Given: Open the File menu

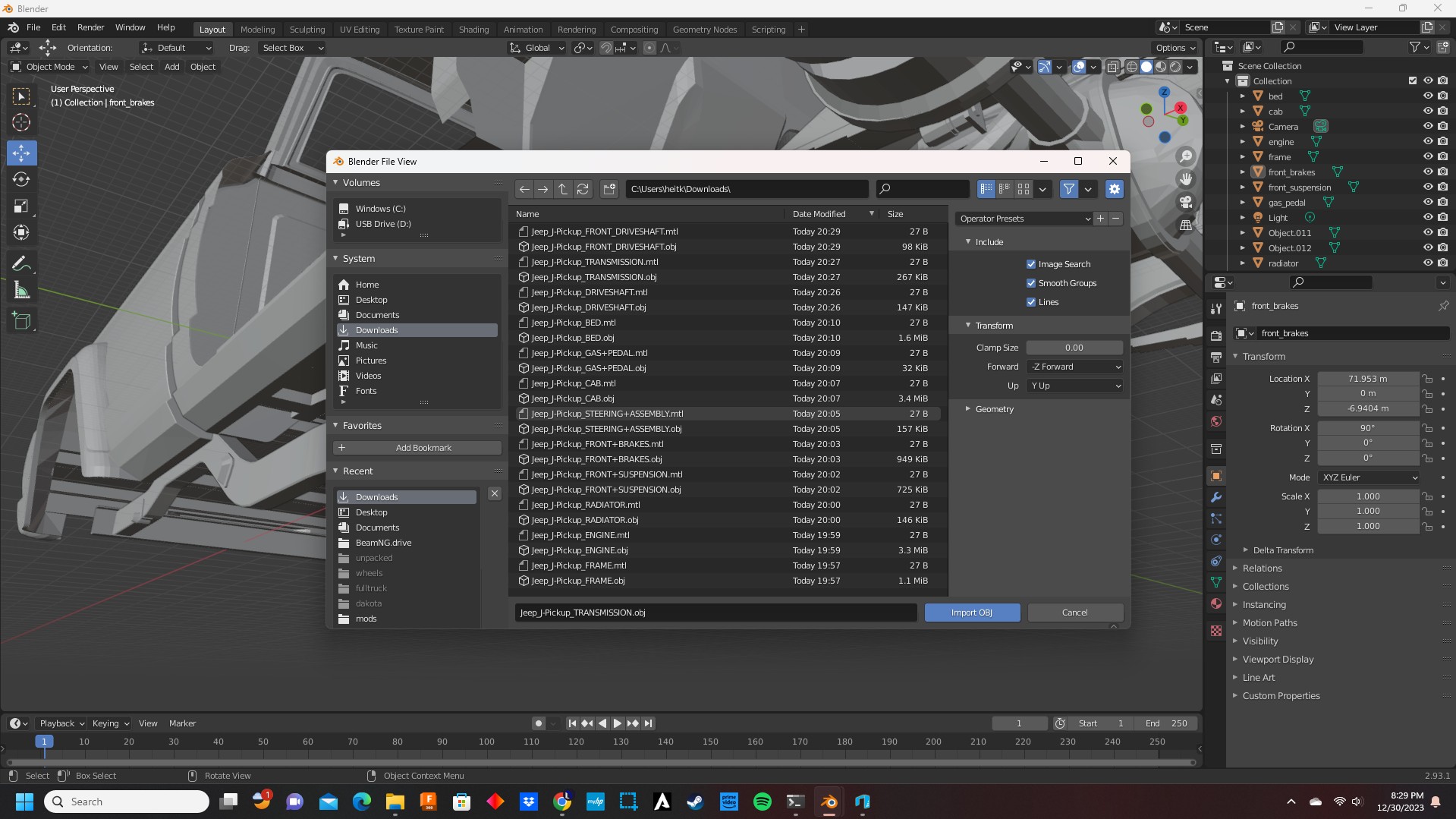Looking at the screenshot, I should pos(33,27).
